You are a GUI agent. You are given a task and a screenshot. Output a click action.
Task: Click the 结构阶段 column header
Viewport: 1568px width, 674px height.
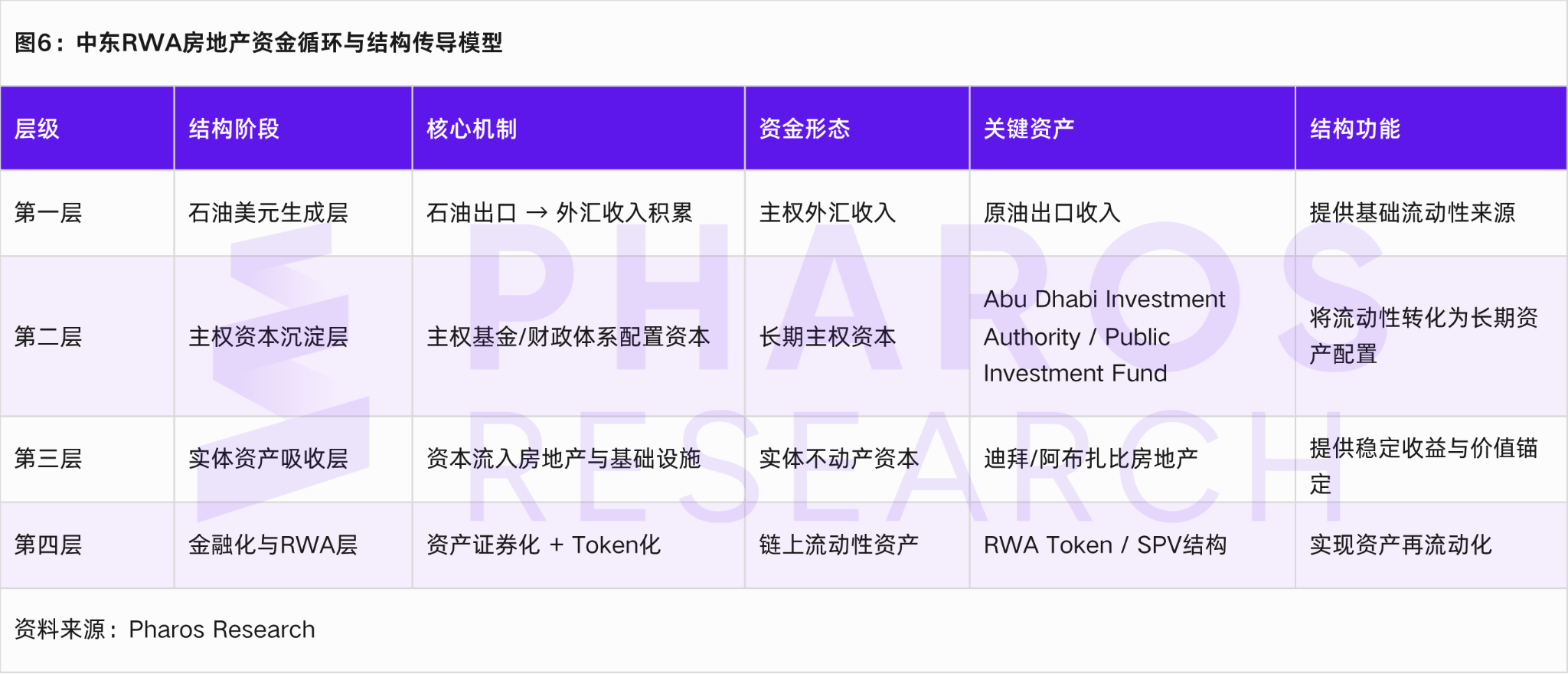[234, 129]
